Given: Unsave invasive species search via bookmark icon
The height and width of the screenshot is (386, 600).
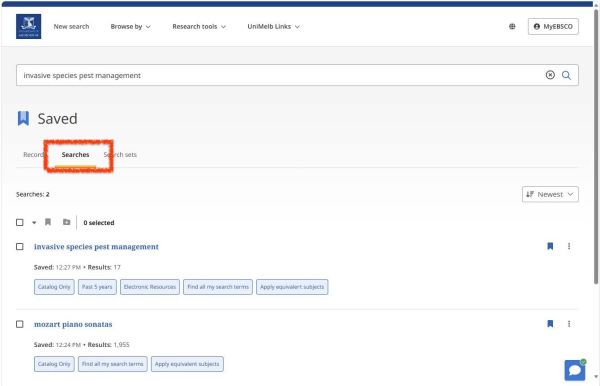Looking at the screenshot, I should point(550,246).
